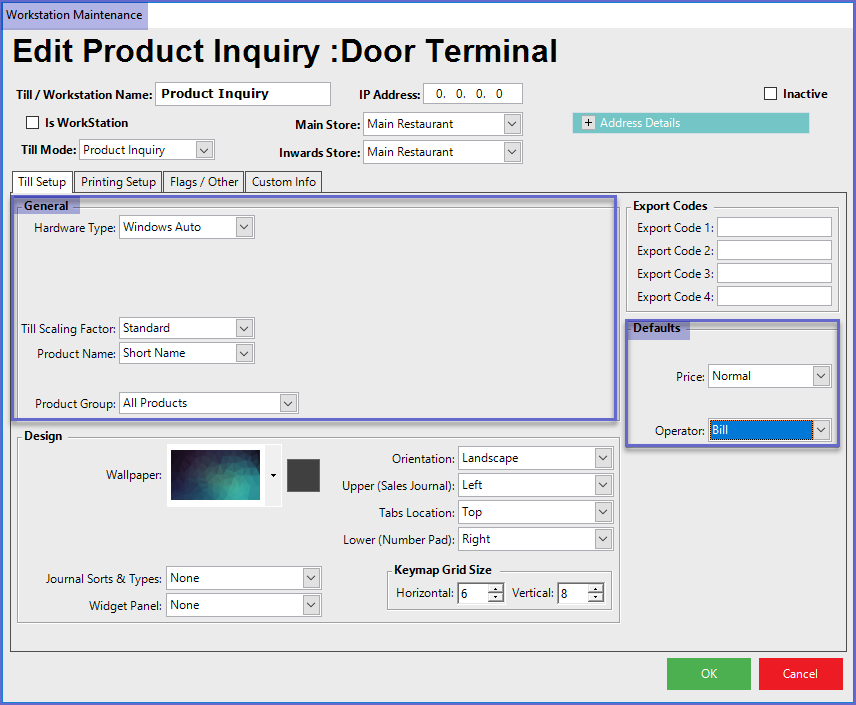This screenshot has width=856, height=705.
Task: Tick the Is WorkStation checkbox
Action: 32,123
